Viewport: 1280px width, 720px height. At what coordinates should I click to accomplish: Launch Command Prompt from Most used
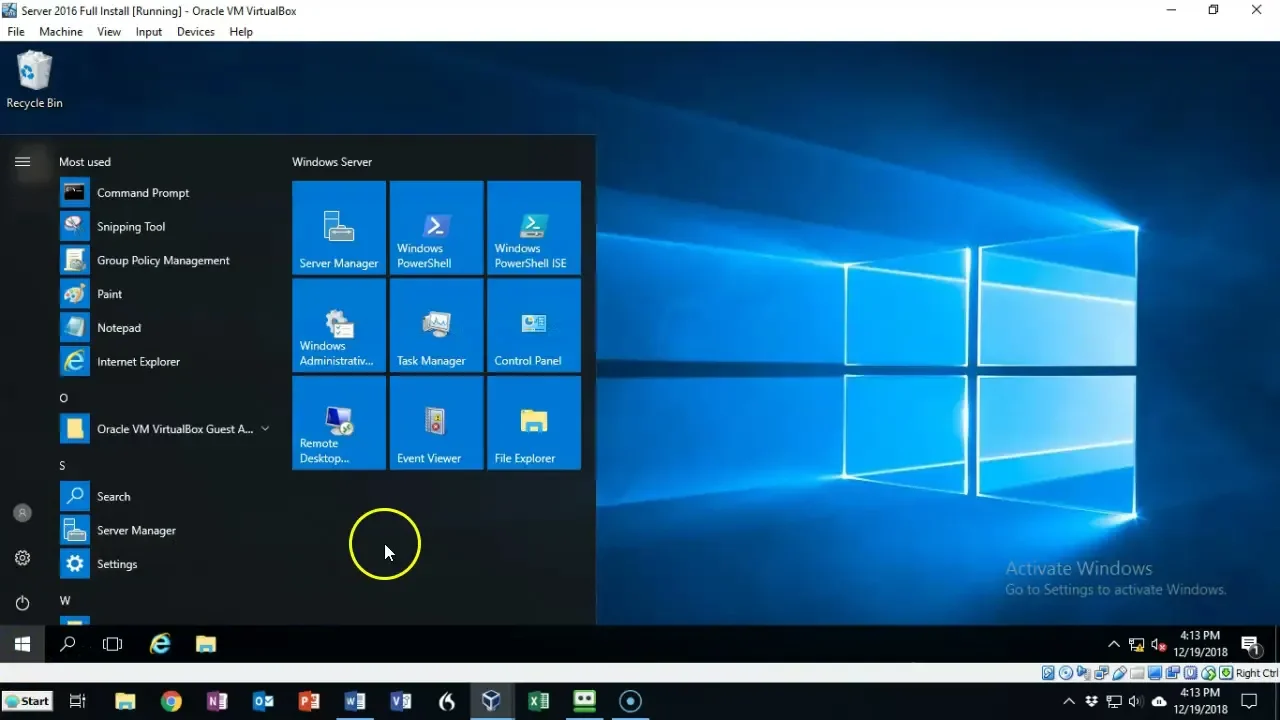[143, 193]
